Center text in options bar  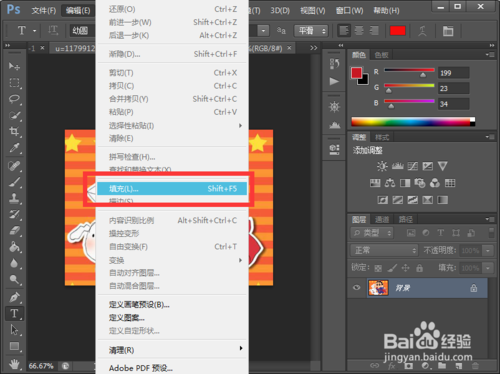coord(359,31)
